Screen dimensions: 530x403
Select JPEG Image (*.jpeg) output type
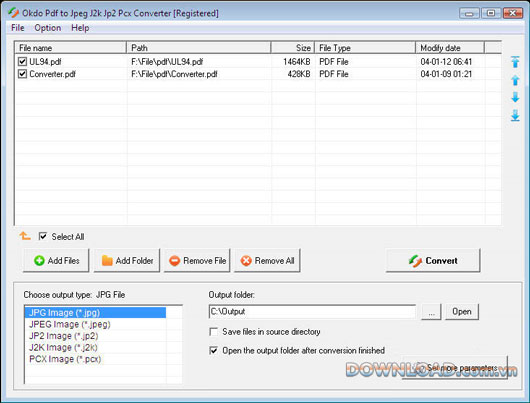[x=95, y=324]
